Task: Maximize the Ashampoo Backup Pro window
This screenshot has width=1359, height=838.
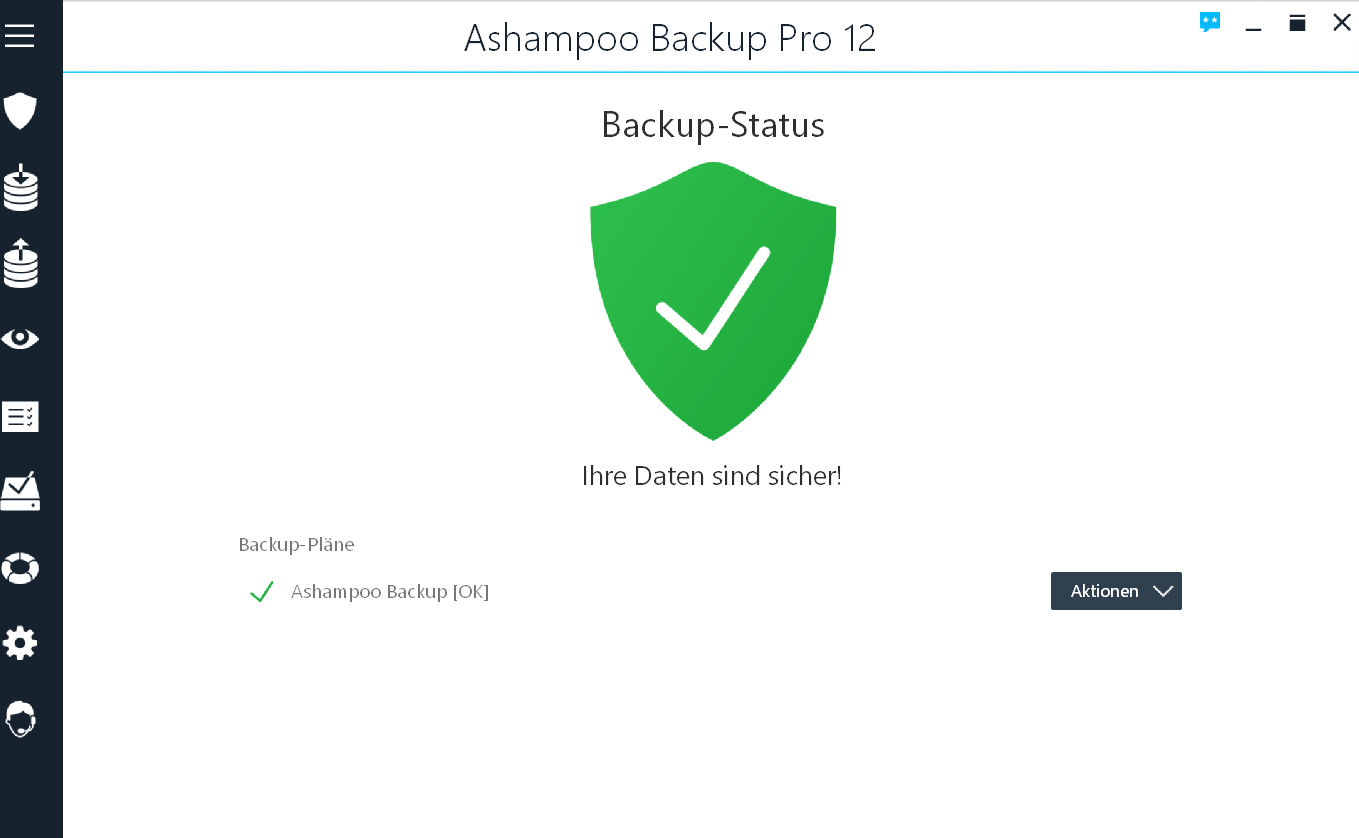Action: click(1297, 23)
